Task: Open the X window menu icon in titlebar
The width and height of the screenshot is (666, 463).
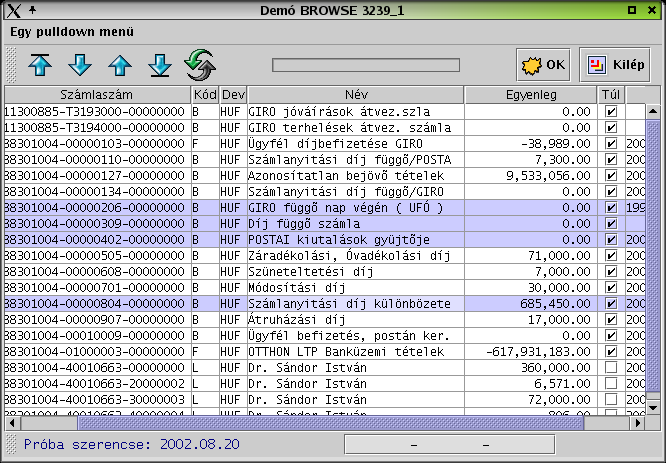Action: coord(14,10)
